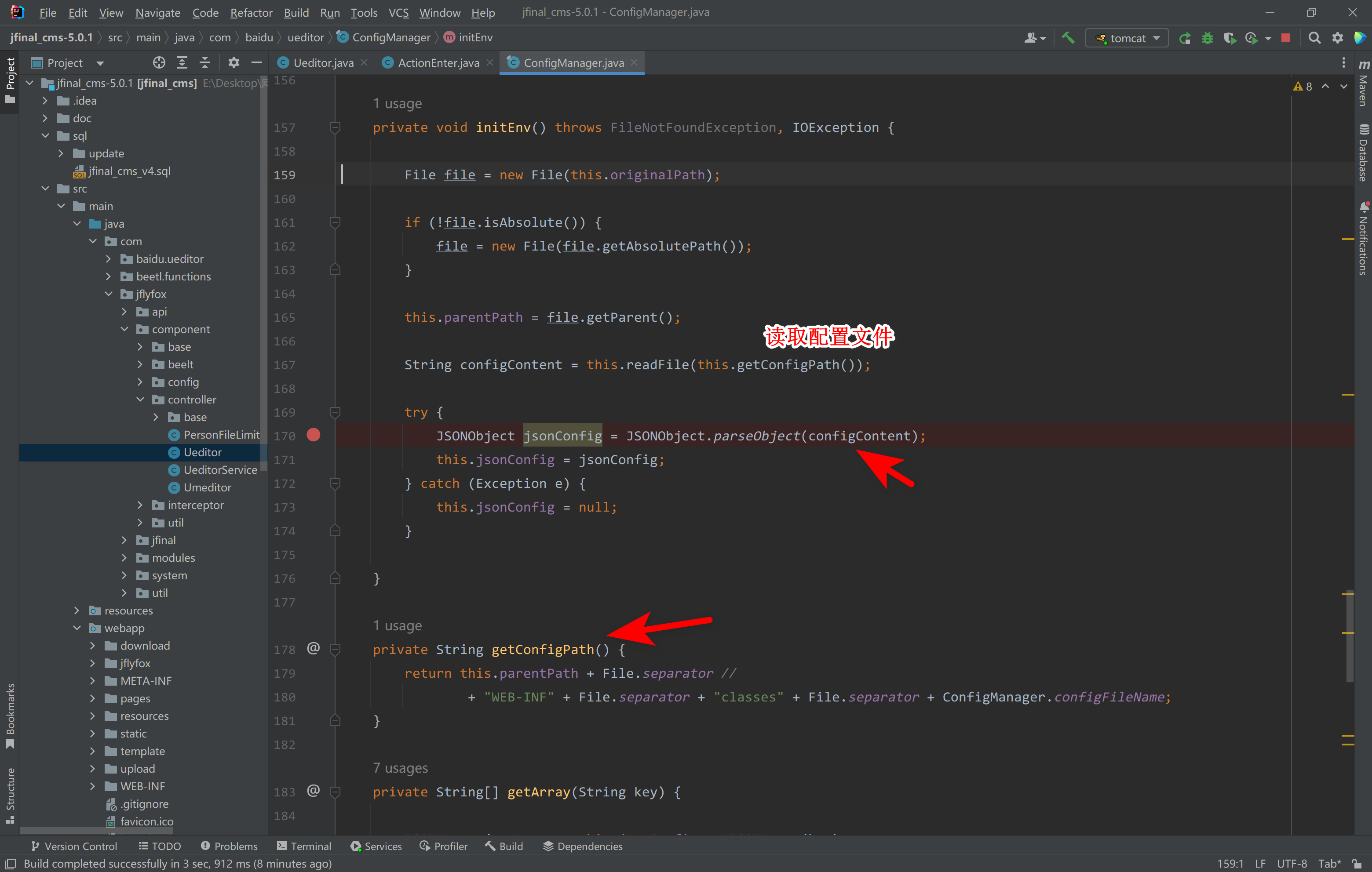Click the Debug tomcat bug icon

click(x=1207, y=38)
